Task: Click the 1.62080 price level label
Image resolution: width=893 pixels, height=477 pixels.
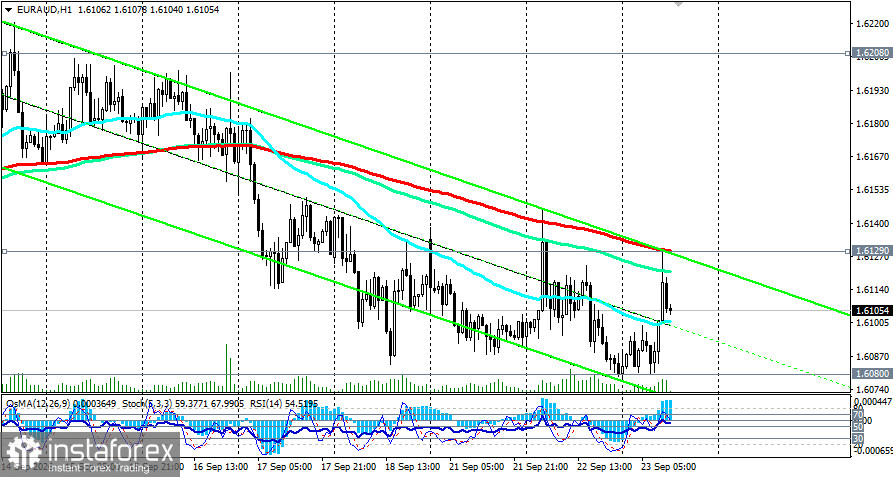Action: pyautogui.click(x=871, y=53)
